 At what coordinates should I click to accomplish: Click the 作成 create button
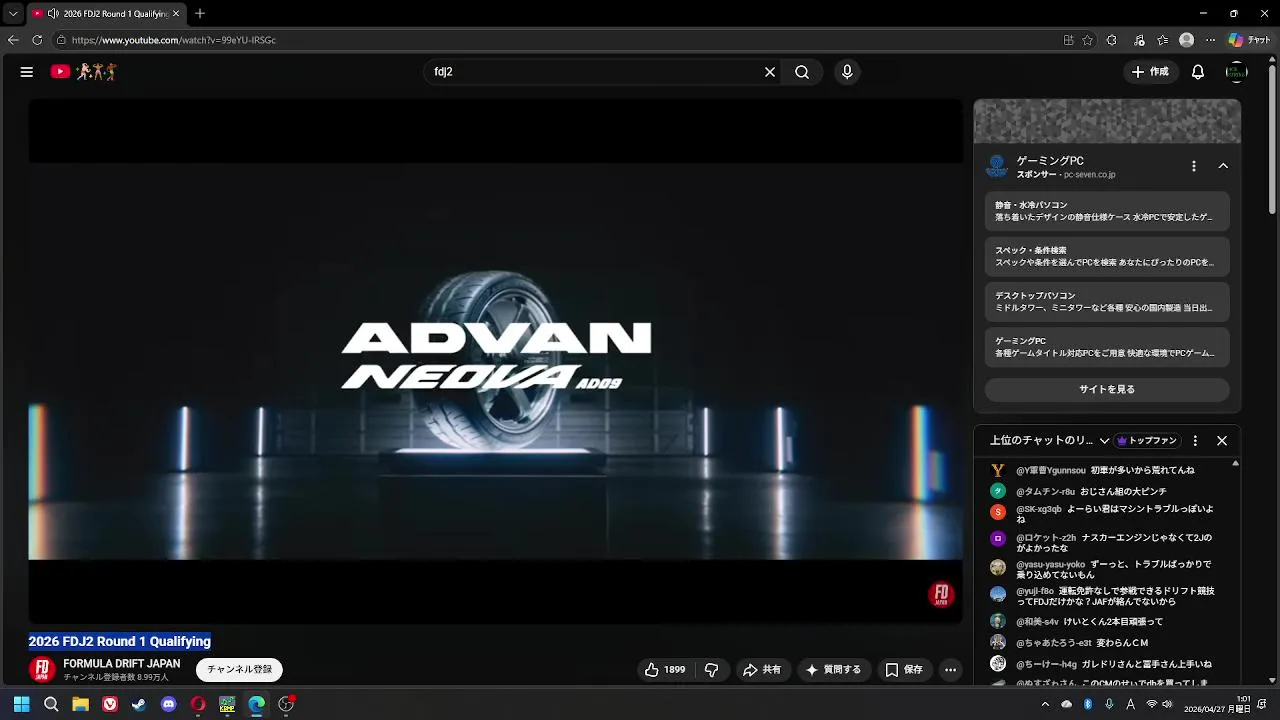[x=1150, y=72]
